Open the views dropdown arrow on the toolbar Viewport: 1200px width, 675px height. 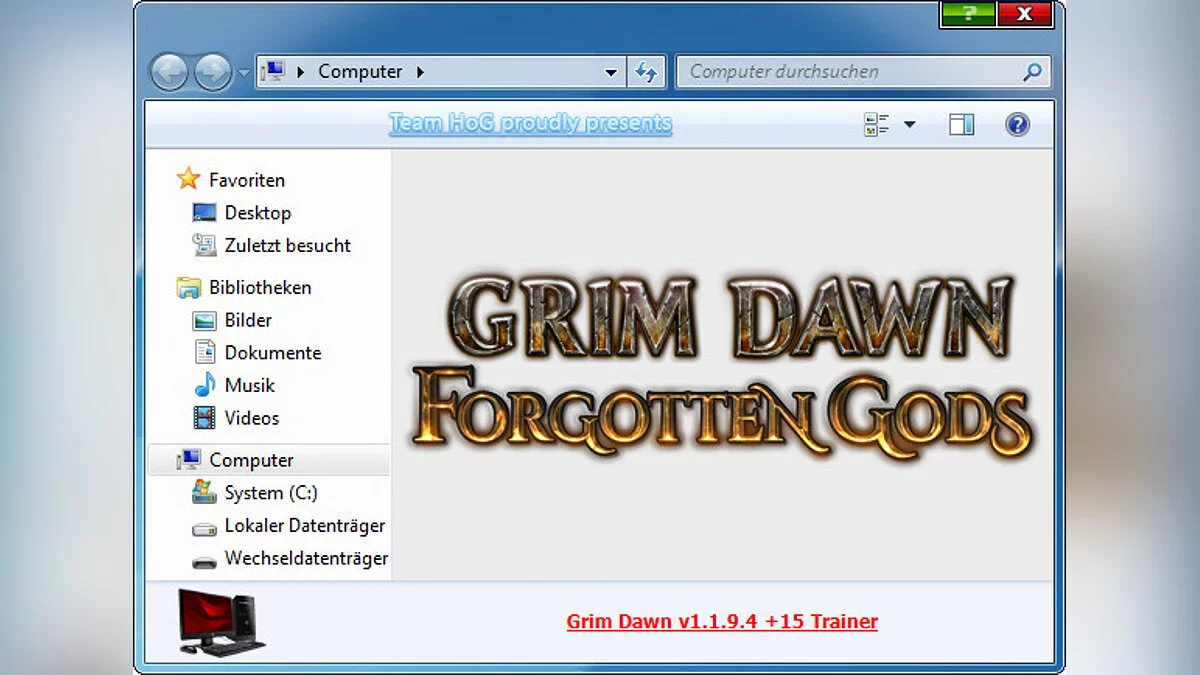tap(910, 124)
